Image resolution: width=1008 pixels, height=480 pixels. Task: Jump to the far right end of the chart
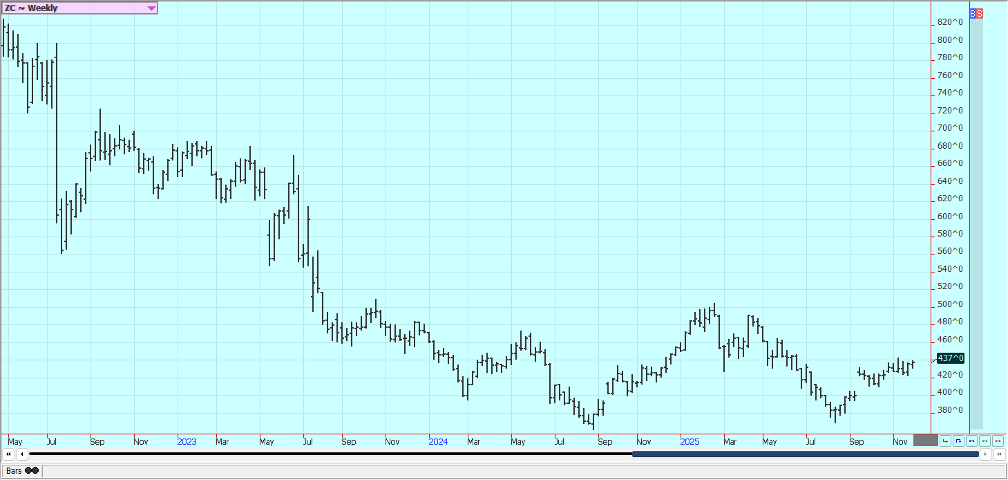point(998,454)
